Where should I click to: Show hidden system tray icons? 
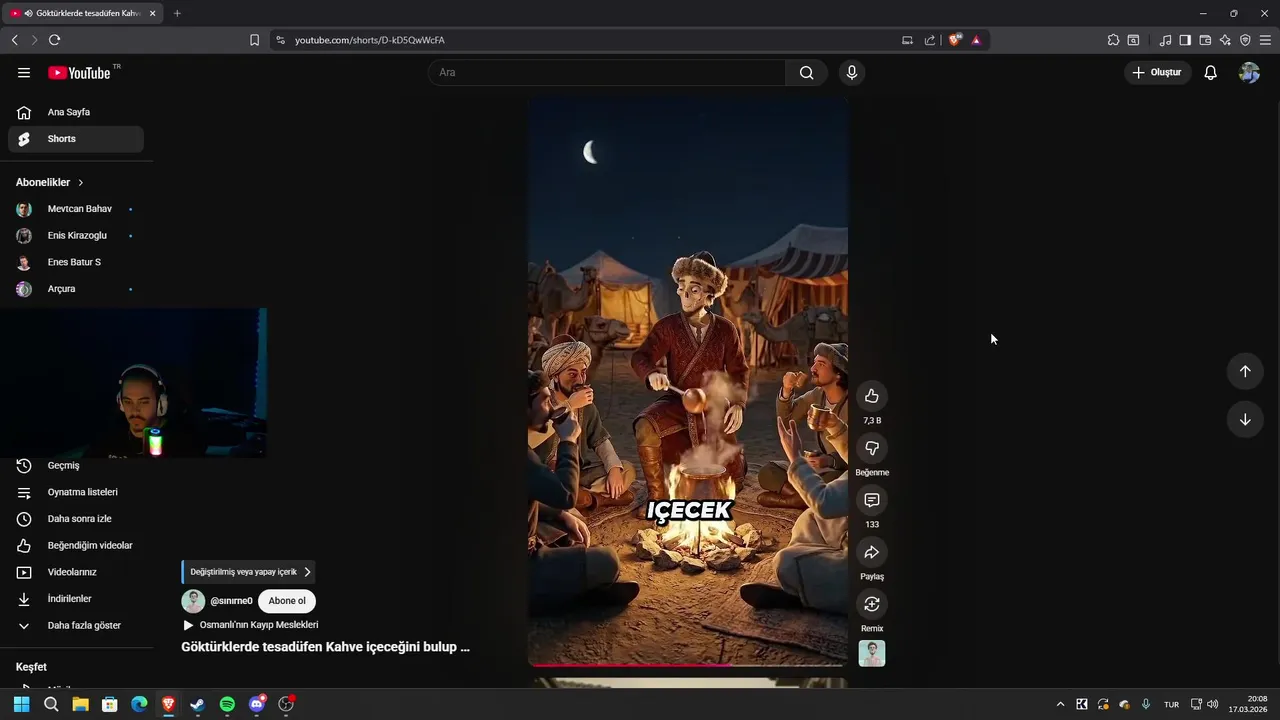click(1060, 704)
